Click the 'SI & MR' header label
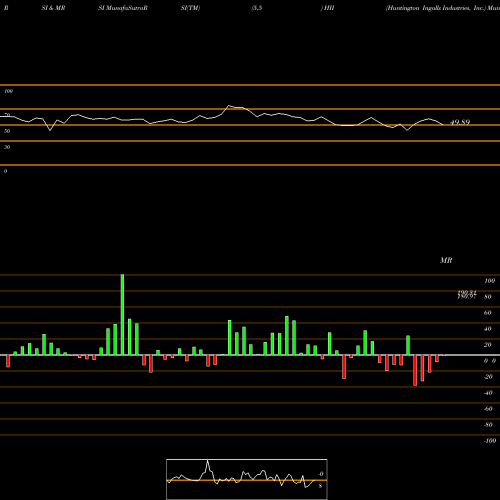The height and width of the screenshot is (500, 500). click(53, 8)
